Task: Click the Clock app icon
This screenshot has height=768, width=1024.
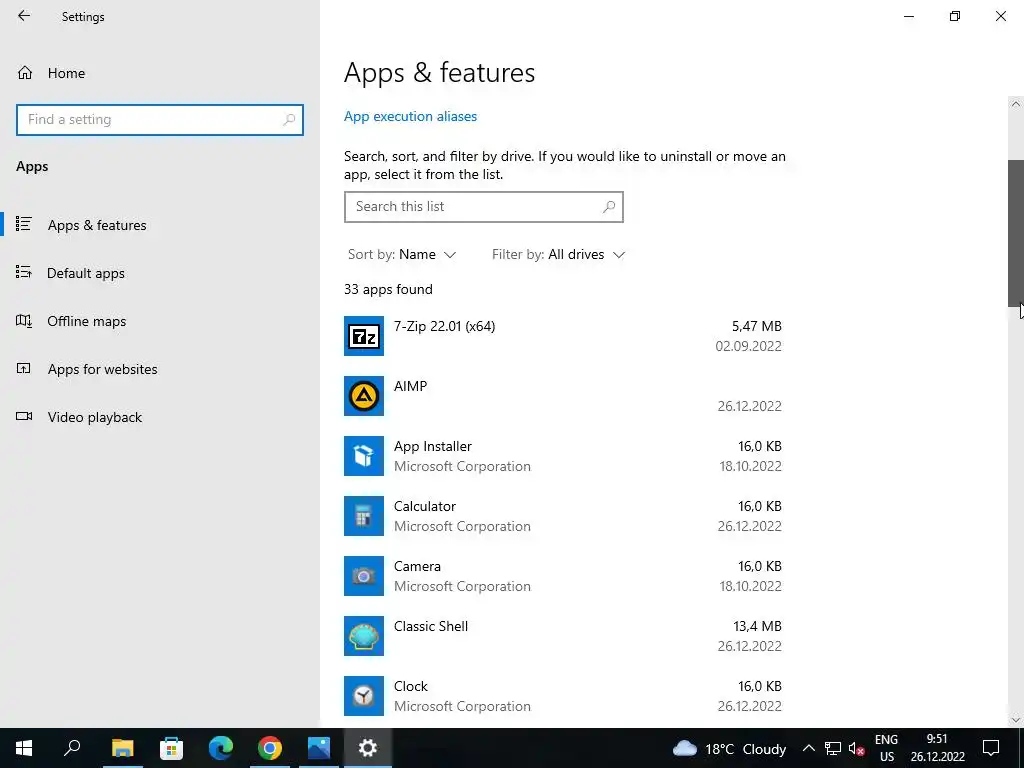Action: coord(364,696)
